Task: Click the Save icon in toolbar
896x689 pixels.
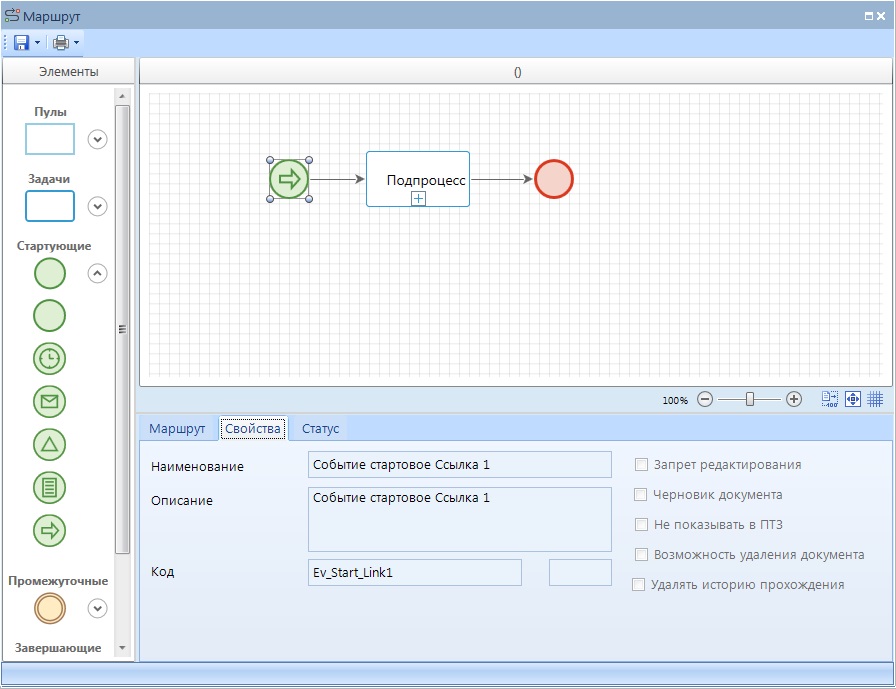Action: (21, 43)
